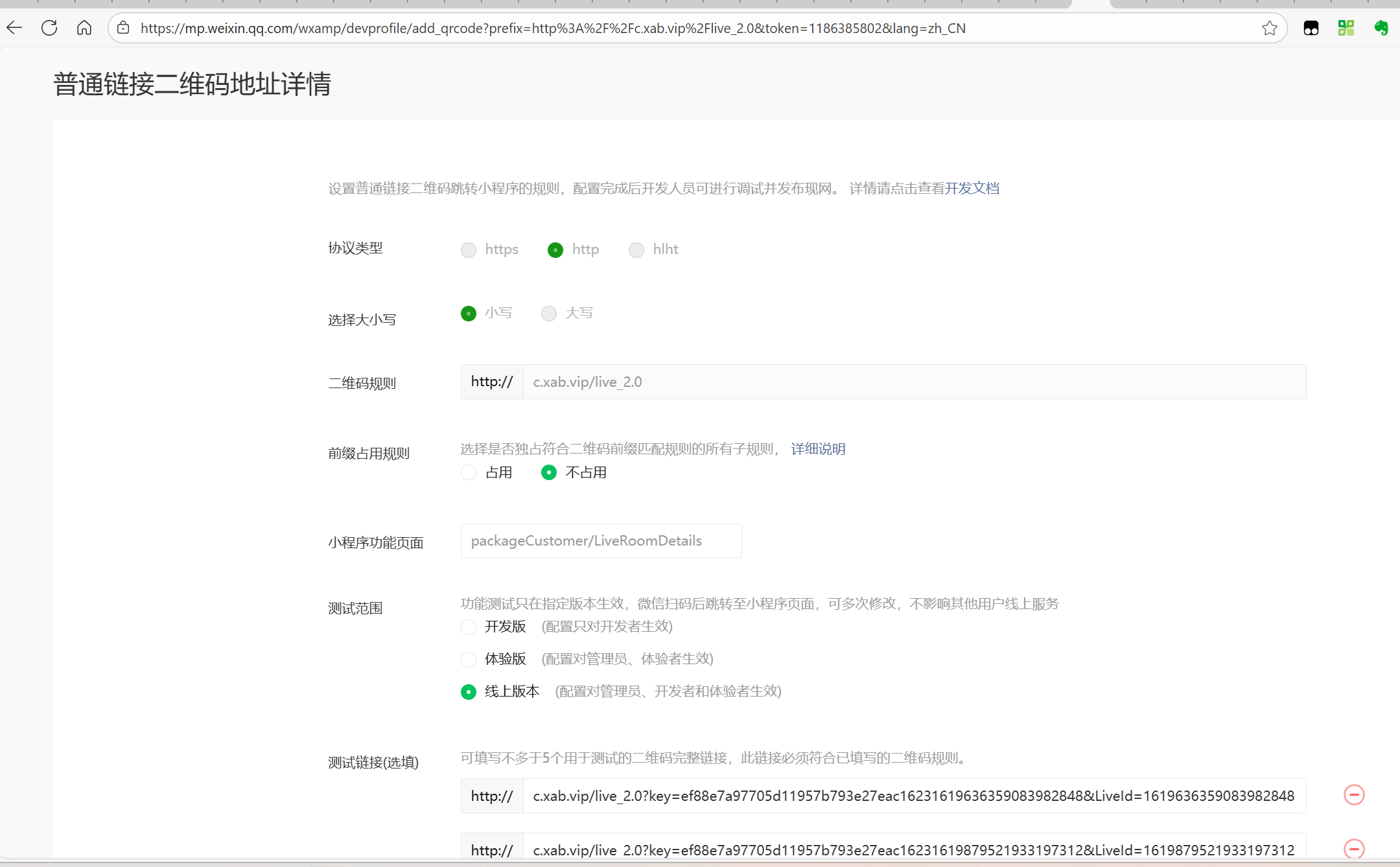
Task: Select hlht protocol type
Action: click(x=636, y=250)
